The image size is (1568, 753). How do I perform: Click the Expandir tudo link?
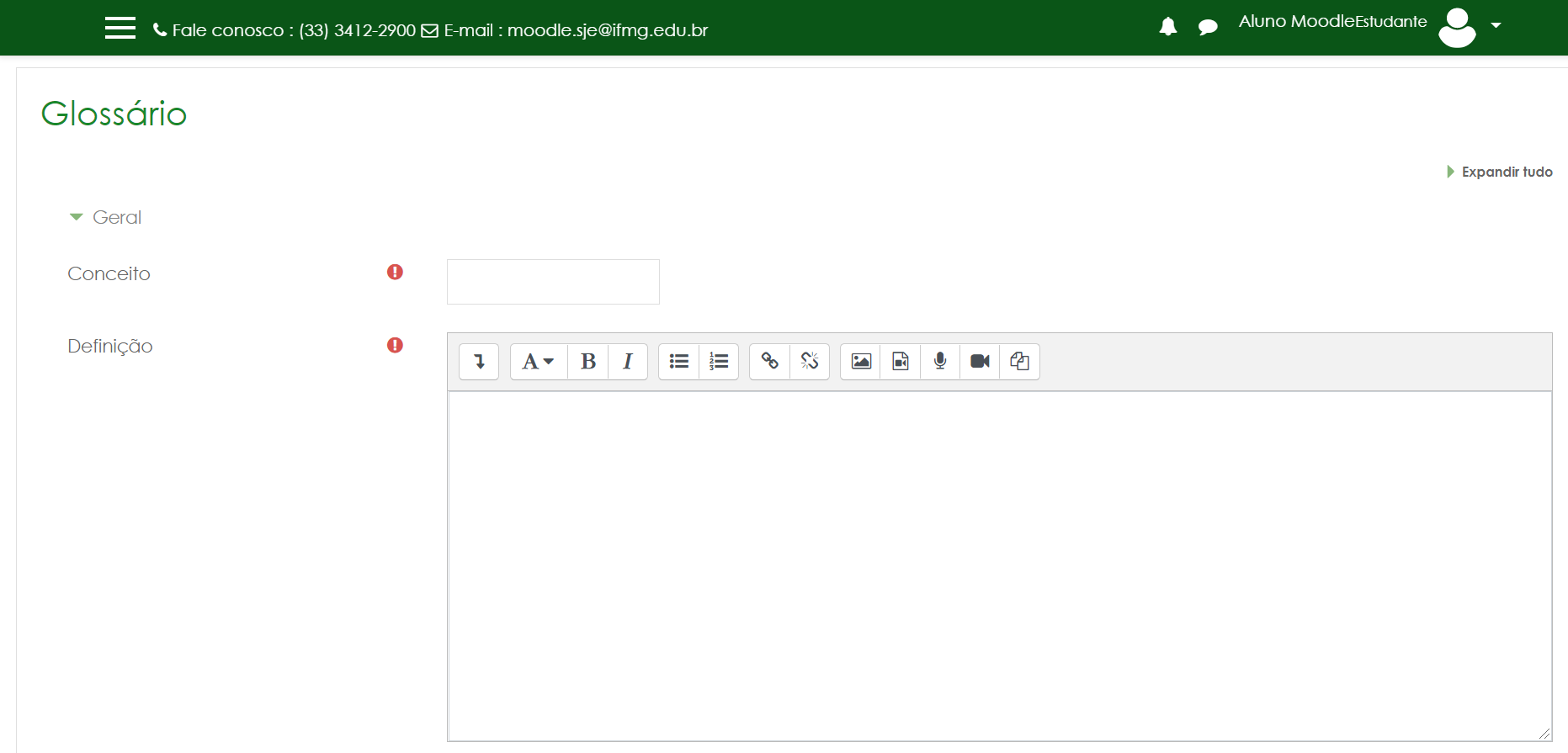(1506, 172)
